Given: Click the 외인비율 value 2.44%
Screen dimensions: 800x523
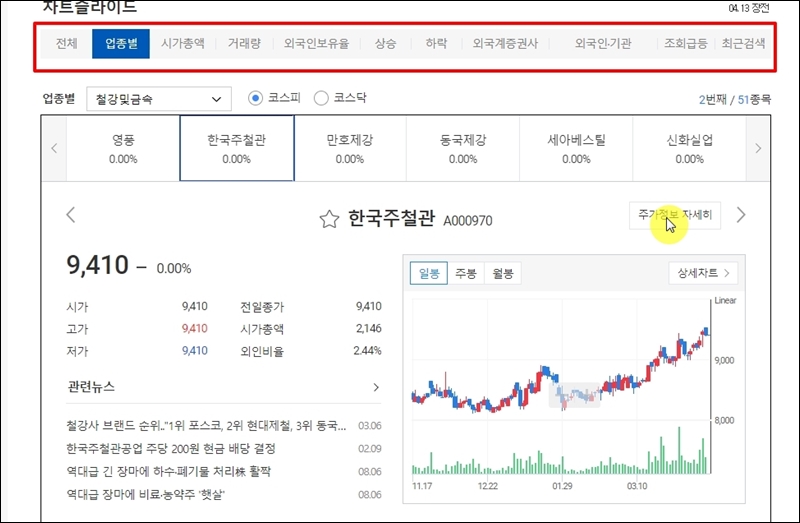Looking at the screenshot, I should 367,351.
